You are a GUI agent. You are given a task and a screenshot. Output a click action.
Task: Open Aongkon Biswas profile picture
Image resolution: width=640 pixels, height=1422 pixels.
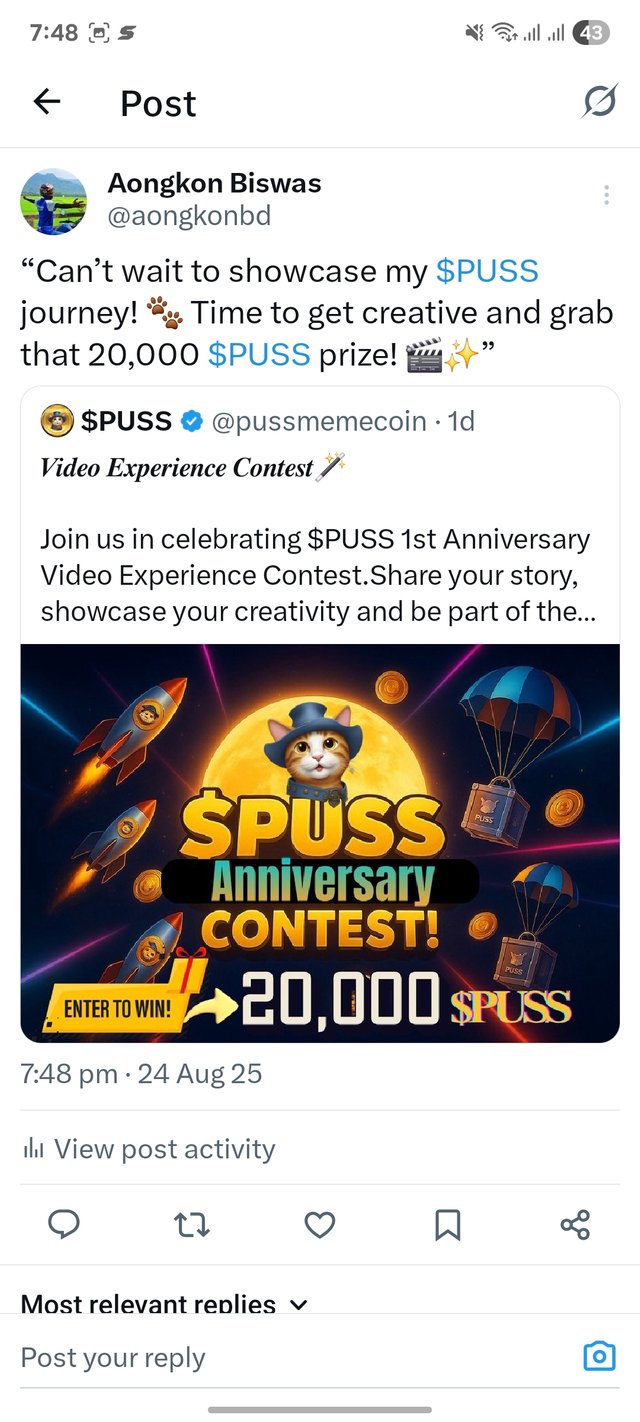point(54,201)
